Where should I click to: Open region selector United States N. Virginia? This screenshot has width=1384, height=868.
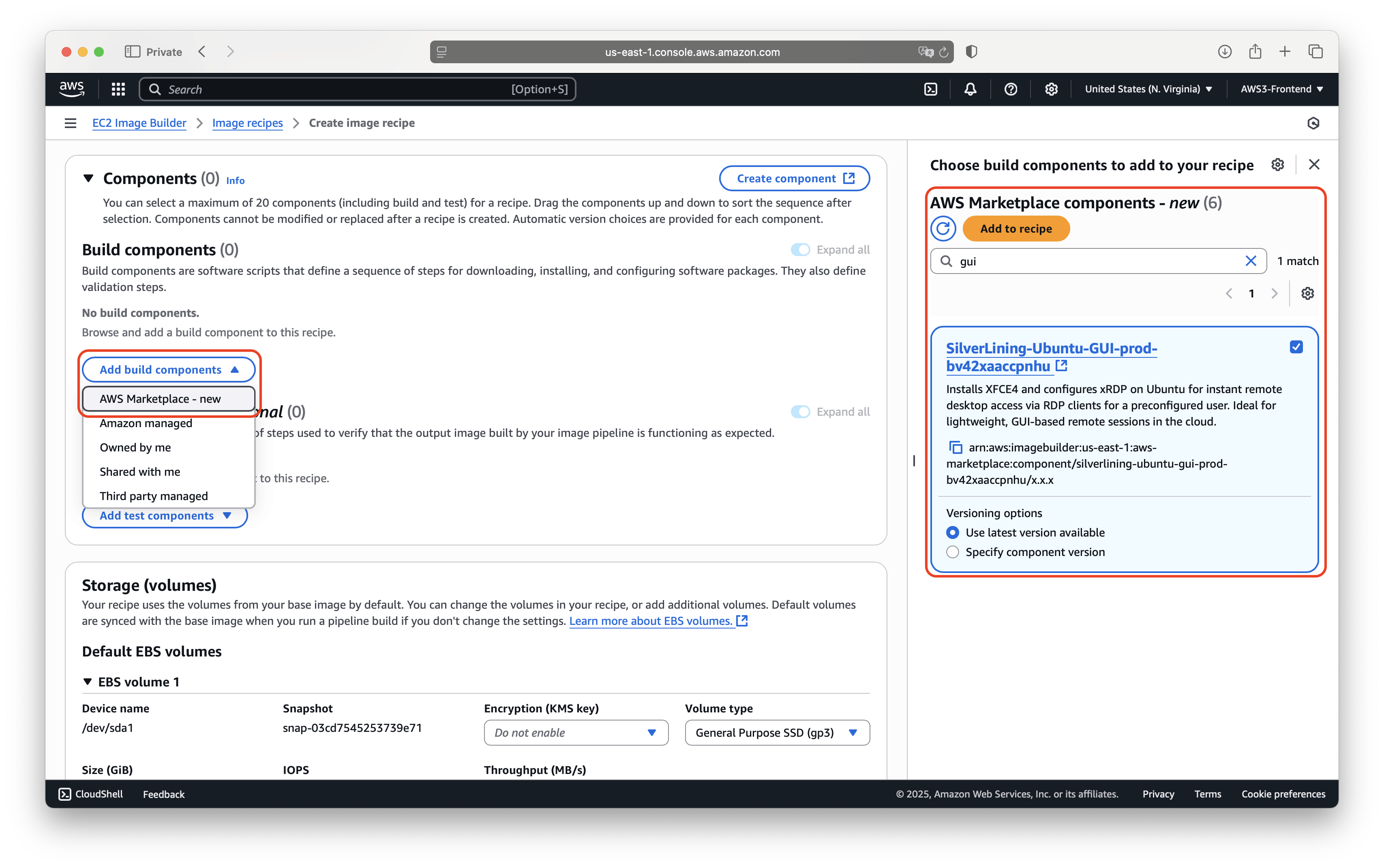coord(1148,89)
